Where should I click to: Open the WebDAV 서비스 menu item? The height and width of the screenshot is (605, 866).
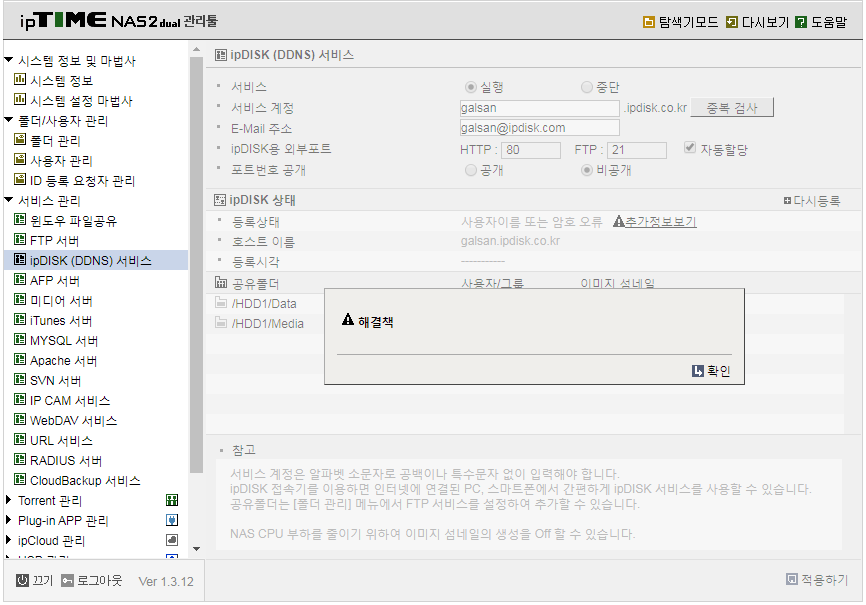(x=73, y=420)
